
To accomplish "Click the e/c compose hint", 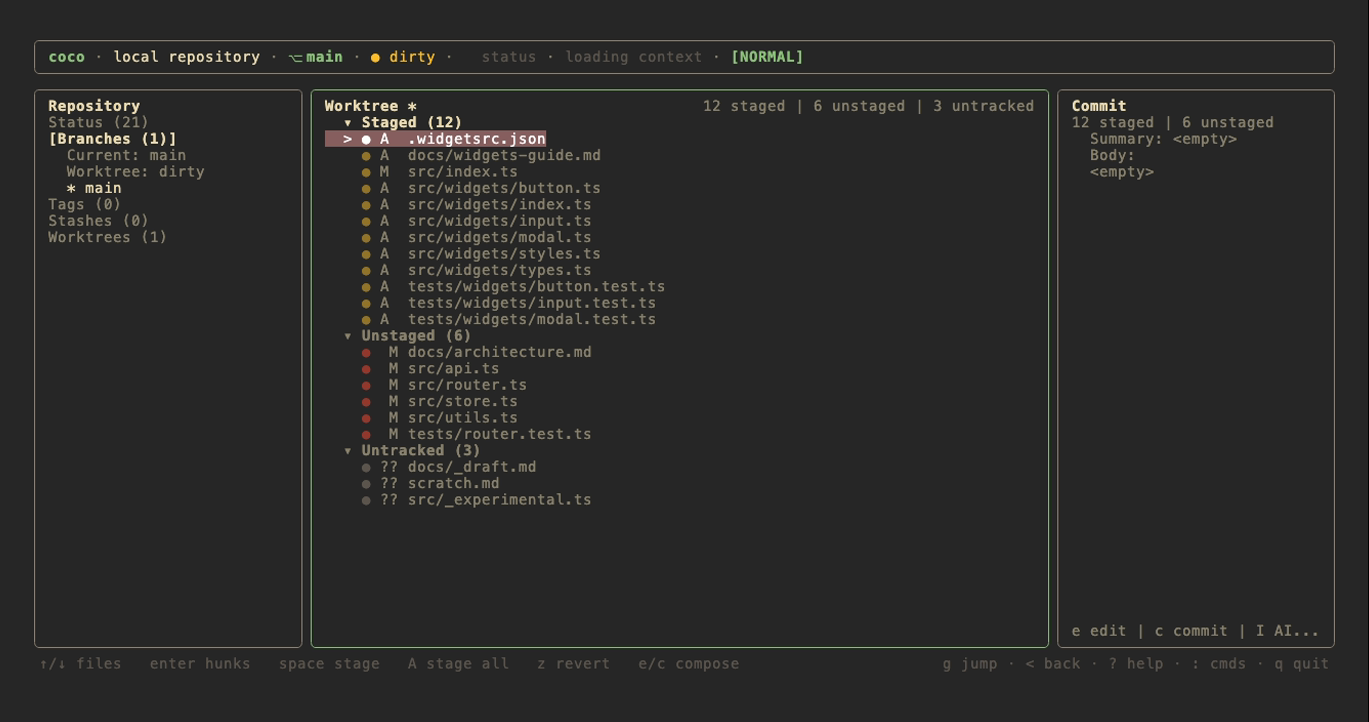I will click(x=689, y=664).
